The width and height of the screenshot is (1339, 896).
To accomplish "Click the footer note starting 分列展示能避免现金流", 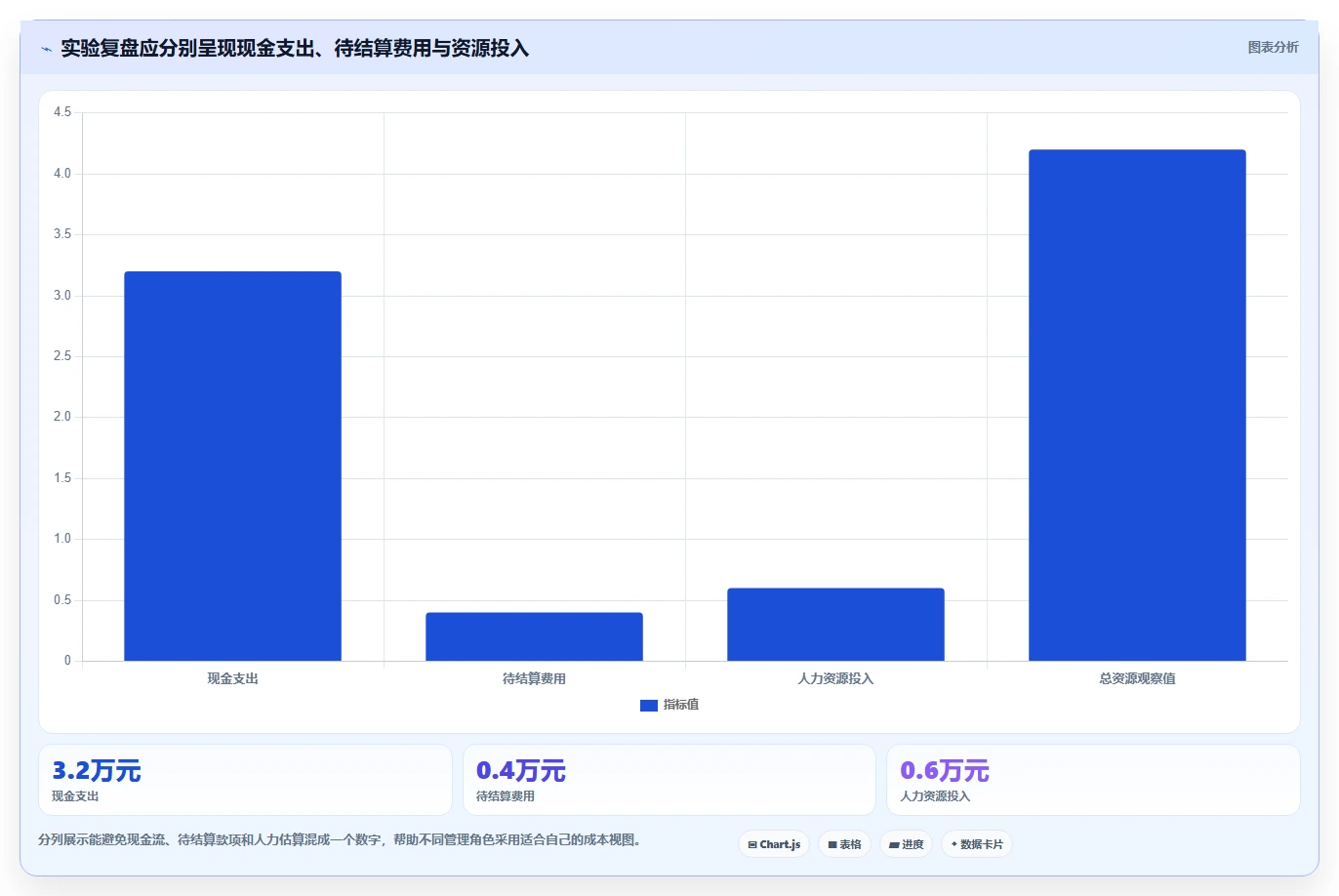I will pos(340,839).
